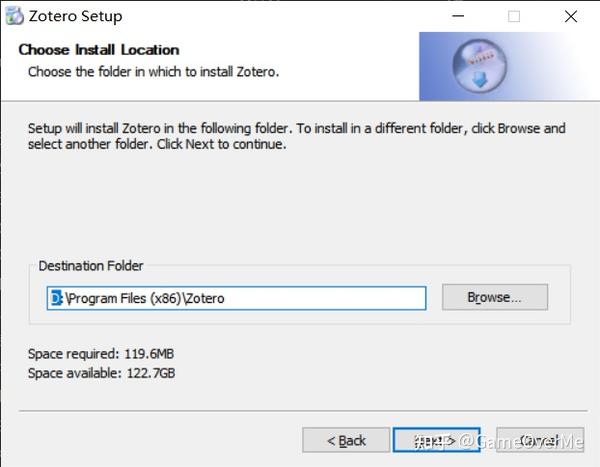The width and height of the screenshot is (600, 467).
Task: Click Browse to choose another folder
Action: [494, 297]
